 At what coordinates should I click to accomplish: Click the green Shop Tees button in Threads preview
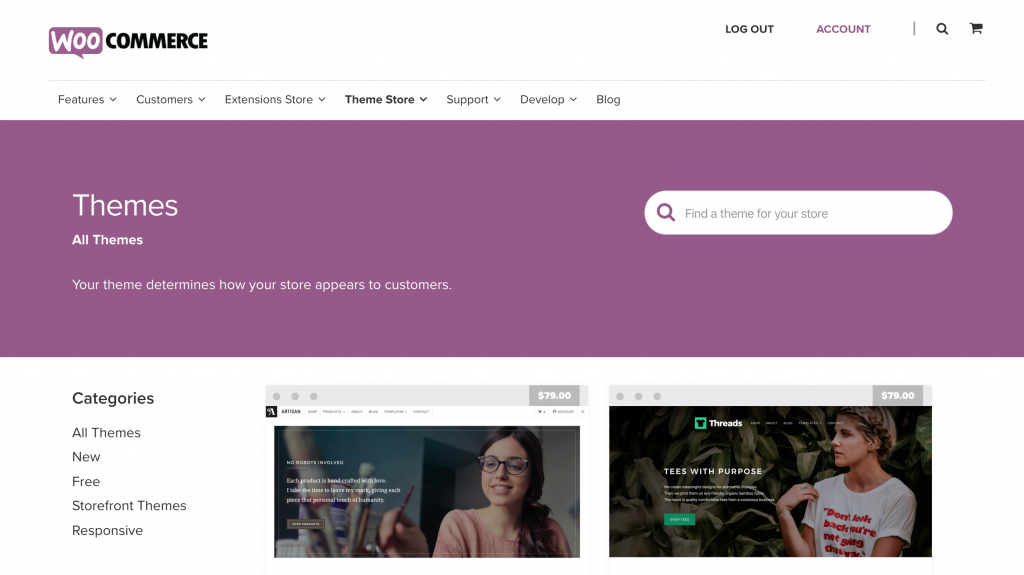[680, 519]
